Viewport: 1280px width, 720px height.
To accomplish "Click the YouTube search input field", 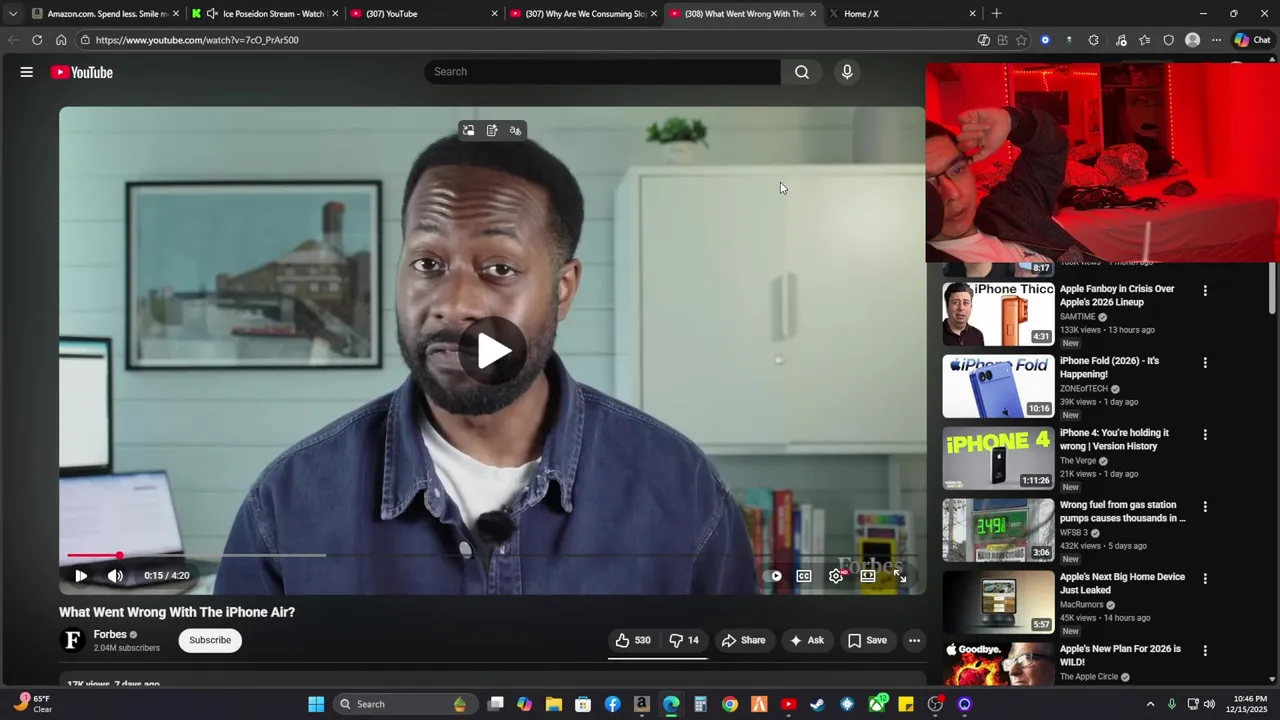I will click(603, 72).
